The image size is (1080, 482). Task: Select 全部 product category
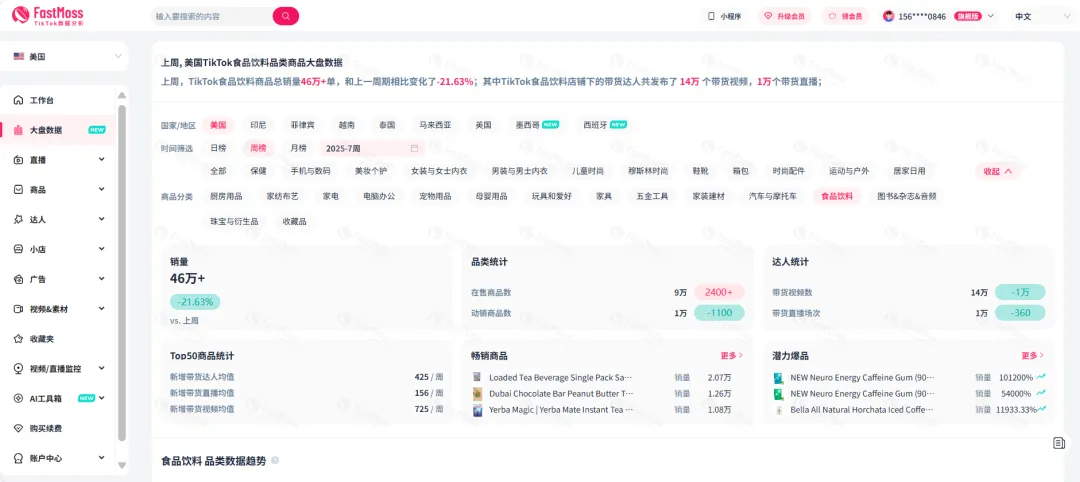[218, 171]
